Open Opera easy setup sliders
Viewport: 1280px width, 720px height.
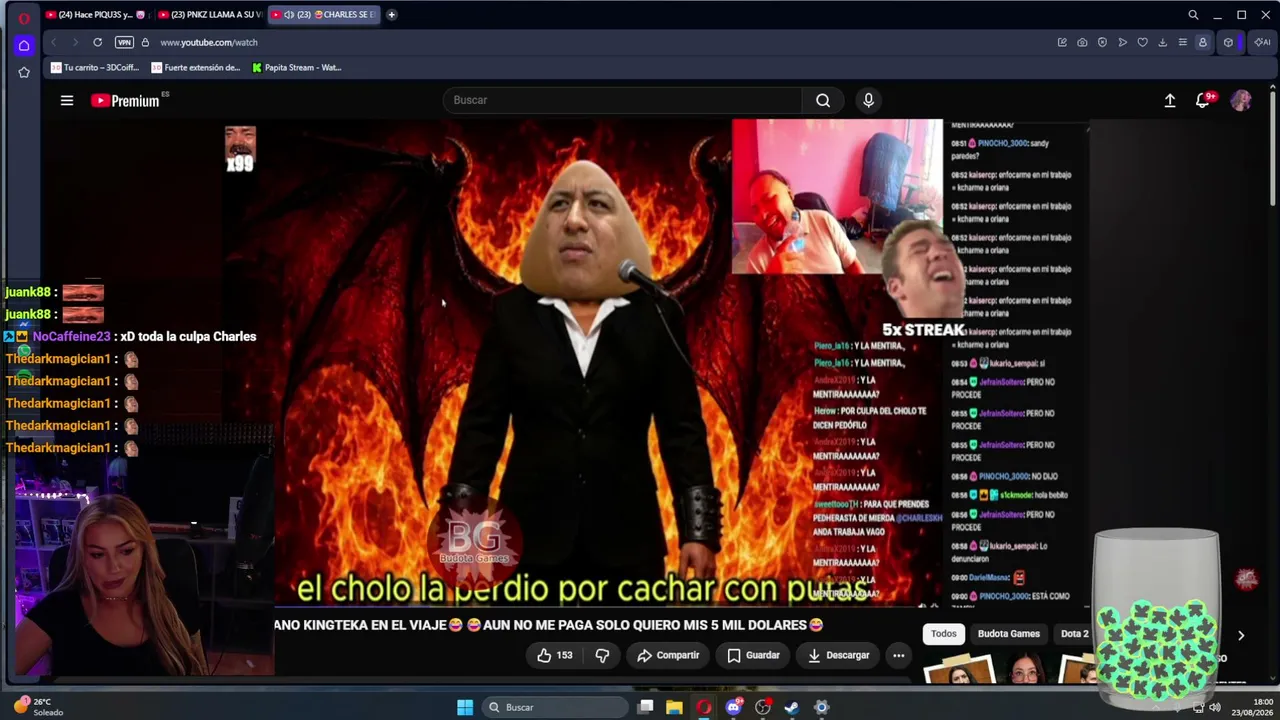tap(1182, 42)
